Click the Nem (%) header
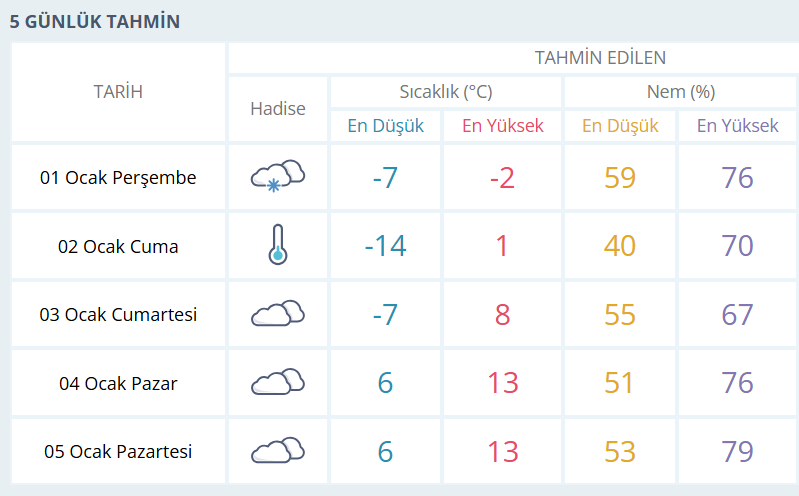The width and height of the screenshot is (799, 496). click(x=680, y=92)
